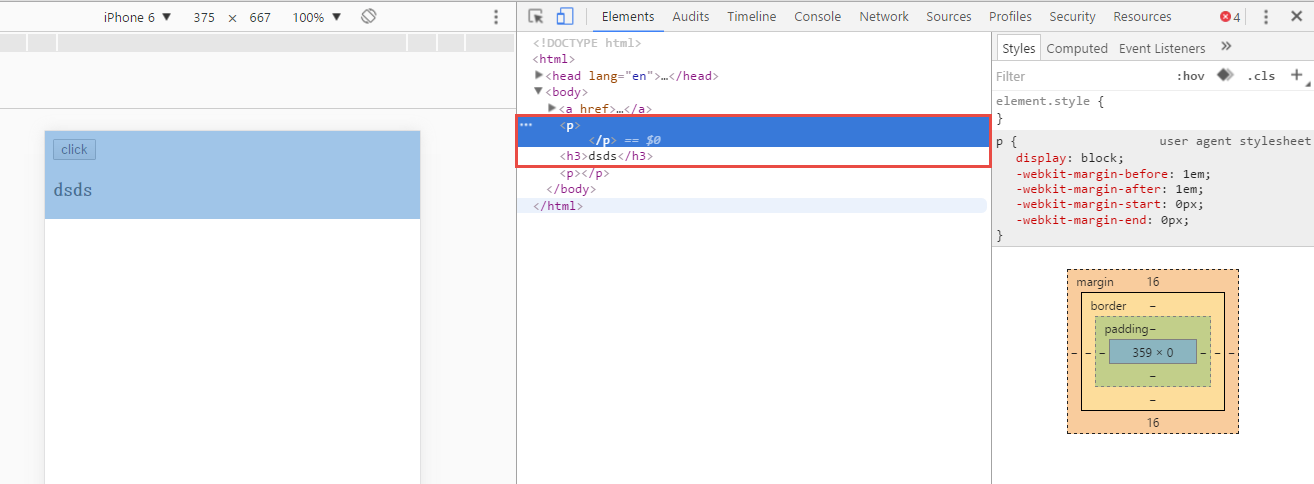Click the styles Filter input field
Screen dimensions: 1314x484
(1080, 76)
